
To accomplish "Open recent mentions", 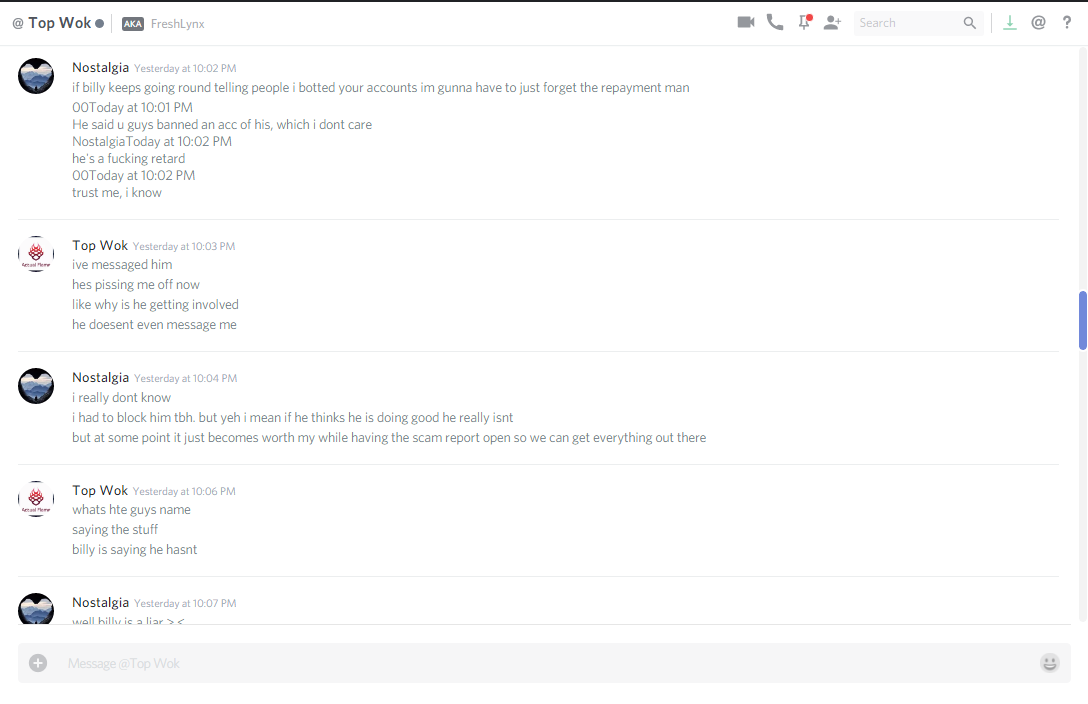I will click(x=1038, y=23).
